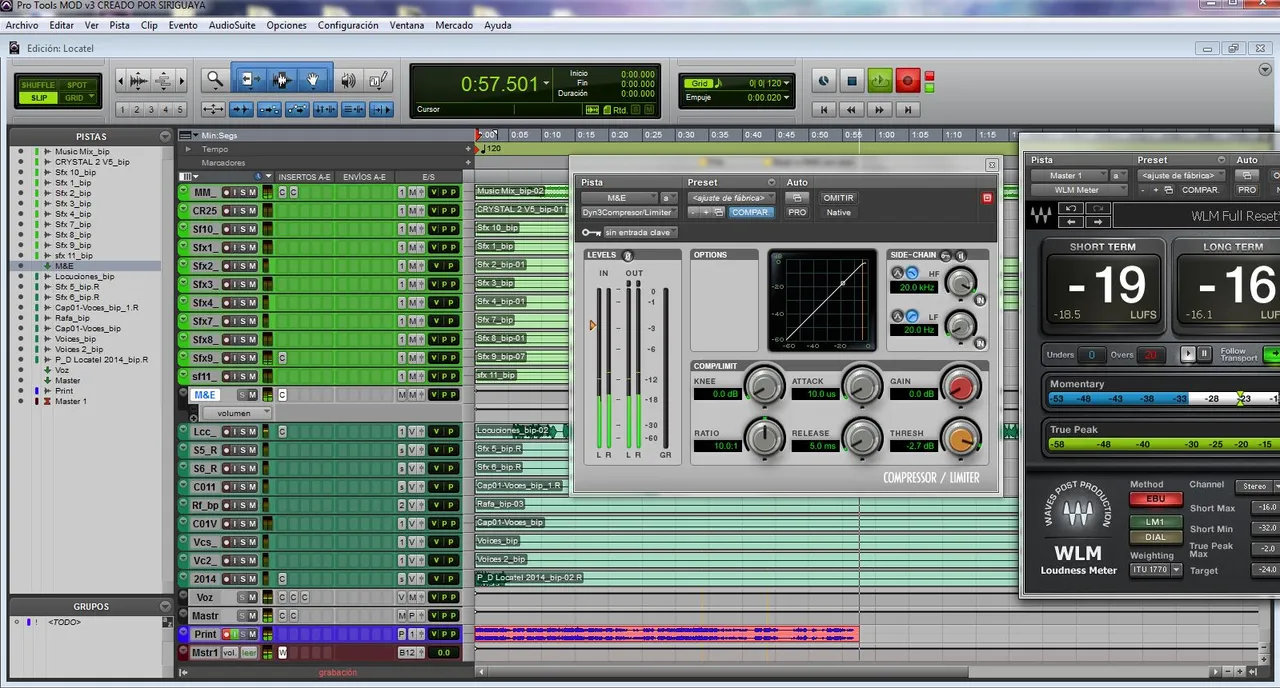Screen dimensions: 1280x688
Task: Enable SHUFFLE edit mode
Action: [x=38, y=85]
